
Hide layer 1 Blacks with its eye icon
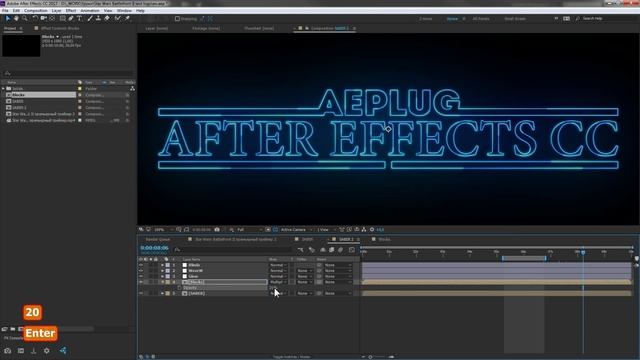(x=141, y=265)
